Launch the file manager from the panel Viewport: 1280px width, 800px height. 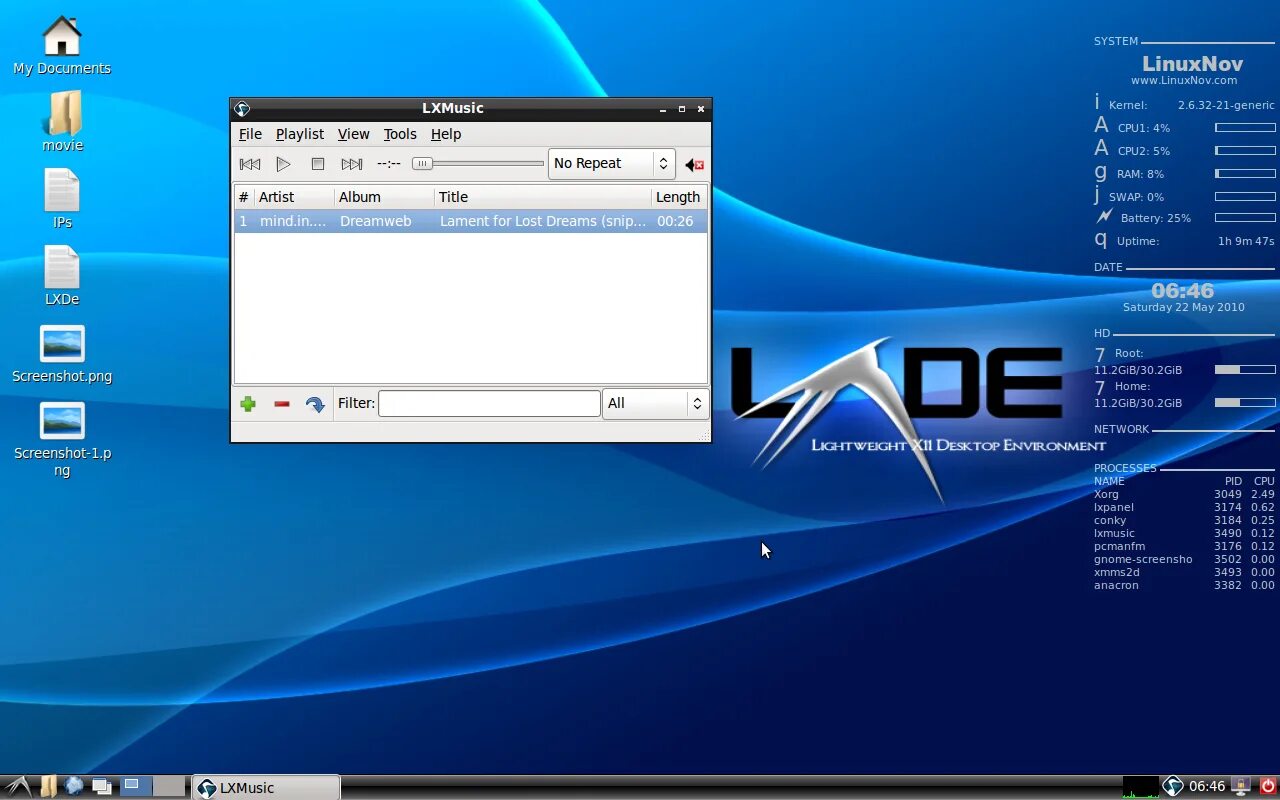click(48, 787)
